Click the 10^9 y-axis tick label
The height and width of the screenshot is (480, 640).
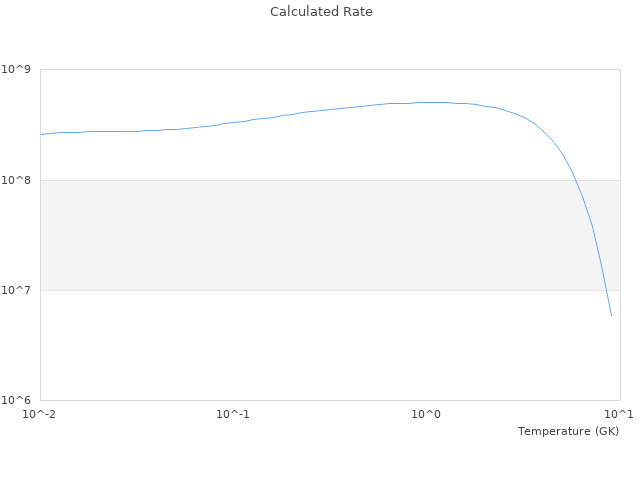(x=18, y=70)
